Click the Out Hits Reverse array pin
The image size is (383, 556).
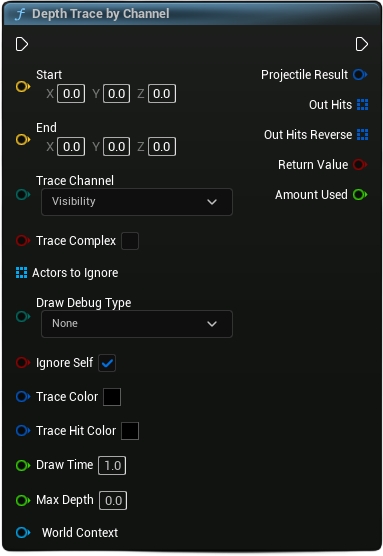[362, 135]
